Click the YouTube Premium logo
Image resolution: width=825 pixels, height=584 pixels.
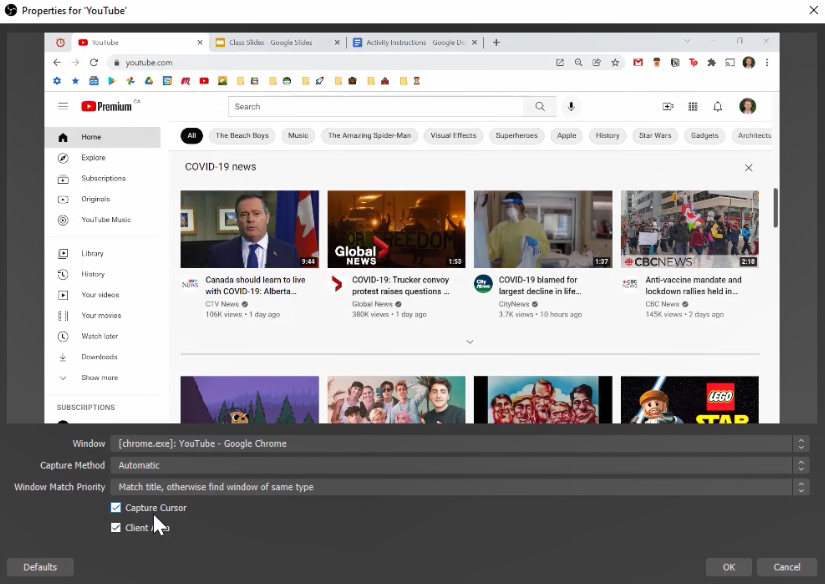(107, 106)
